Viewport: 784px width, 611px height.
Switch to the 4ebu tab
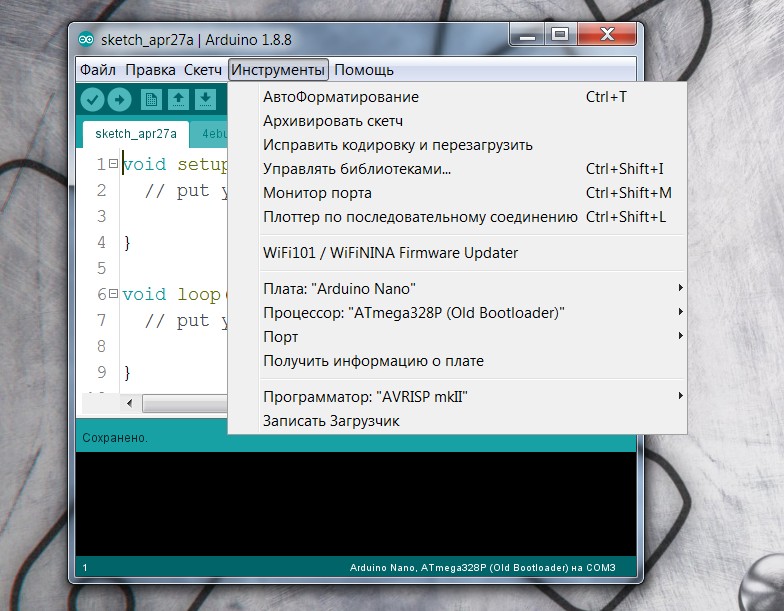210,134
